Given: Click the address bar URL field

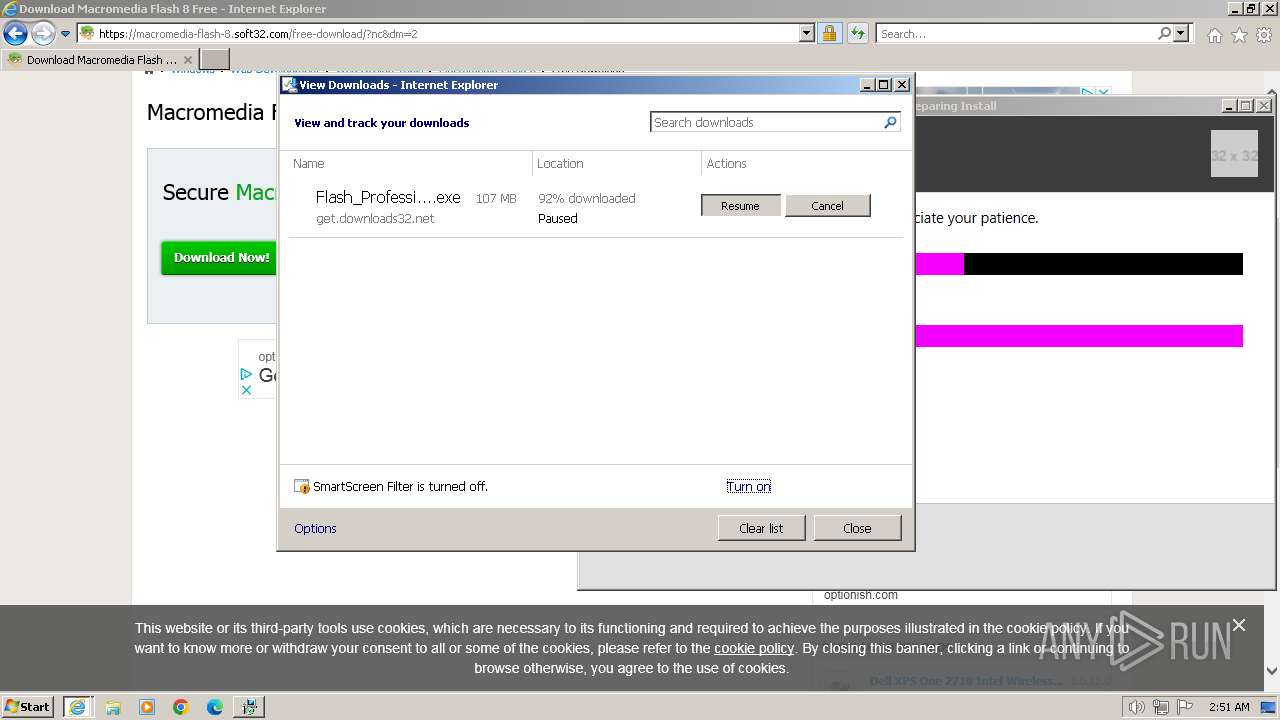Looking at the screenshot, I should pyautogui.click(x=447, y=33).
